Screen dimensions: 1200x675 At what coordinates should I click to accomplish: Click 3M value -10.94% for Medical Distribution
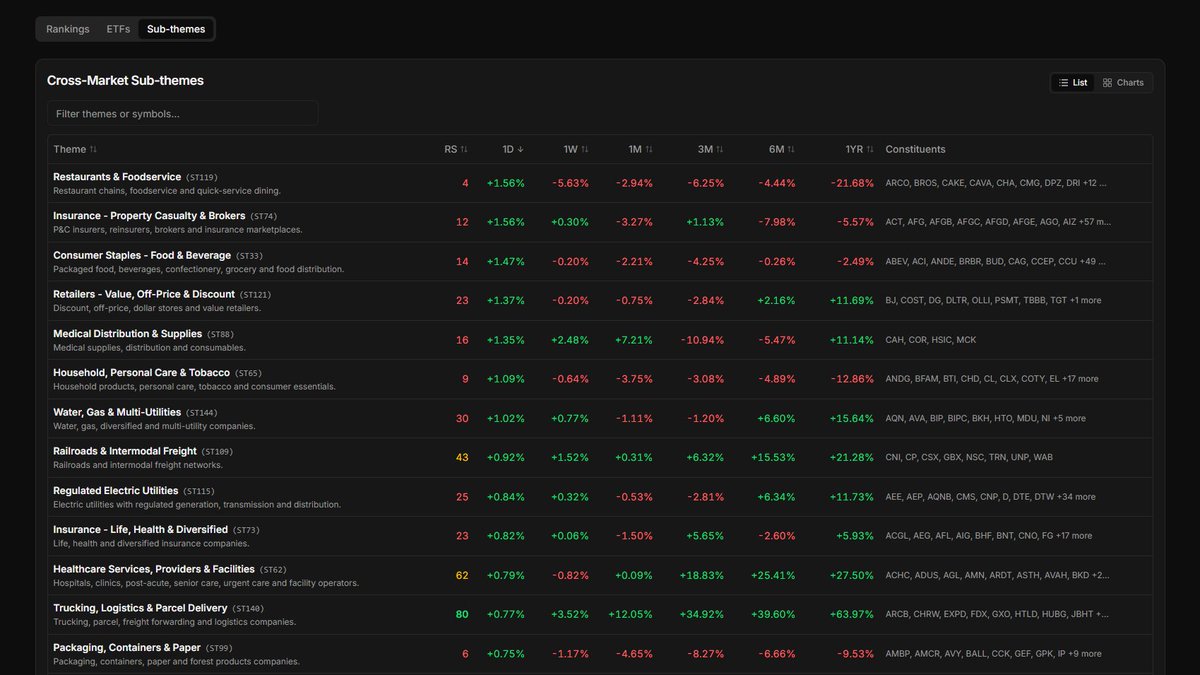pos(703,340)
